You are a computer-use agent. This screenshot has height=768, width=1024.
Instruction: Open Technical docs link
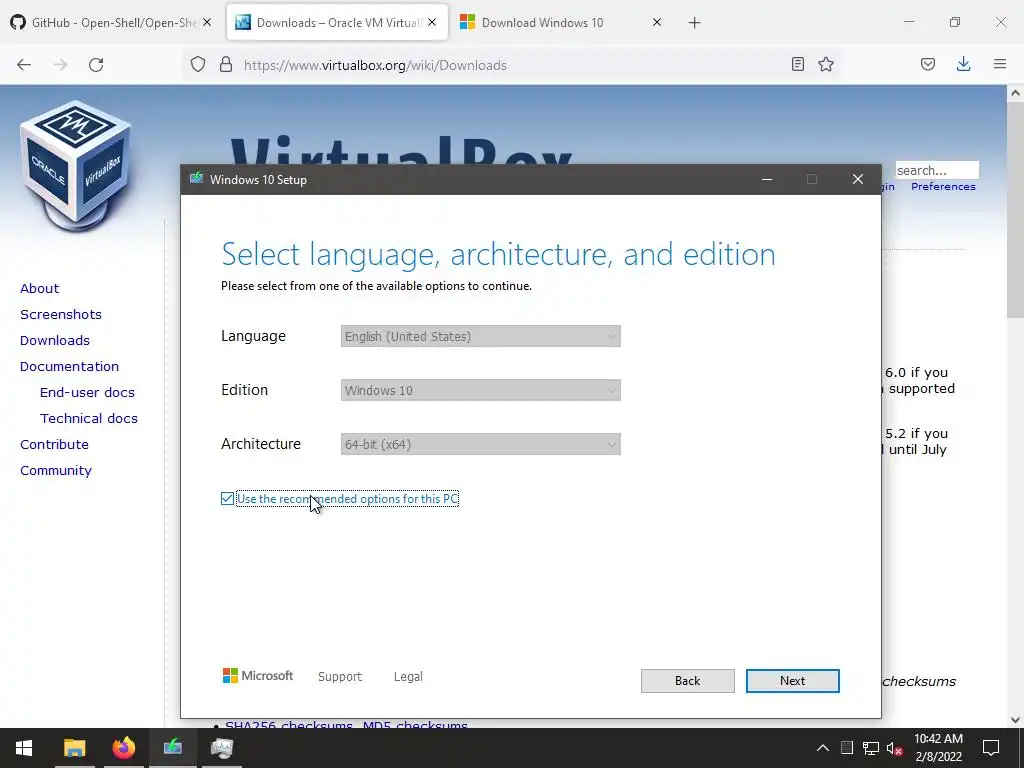[x=89, y=419]
